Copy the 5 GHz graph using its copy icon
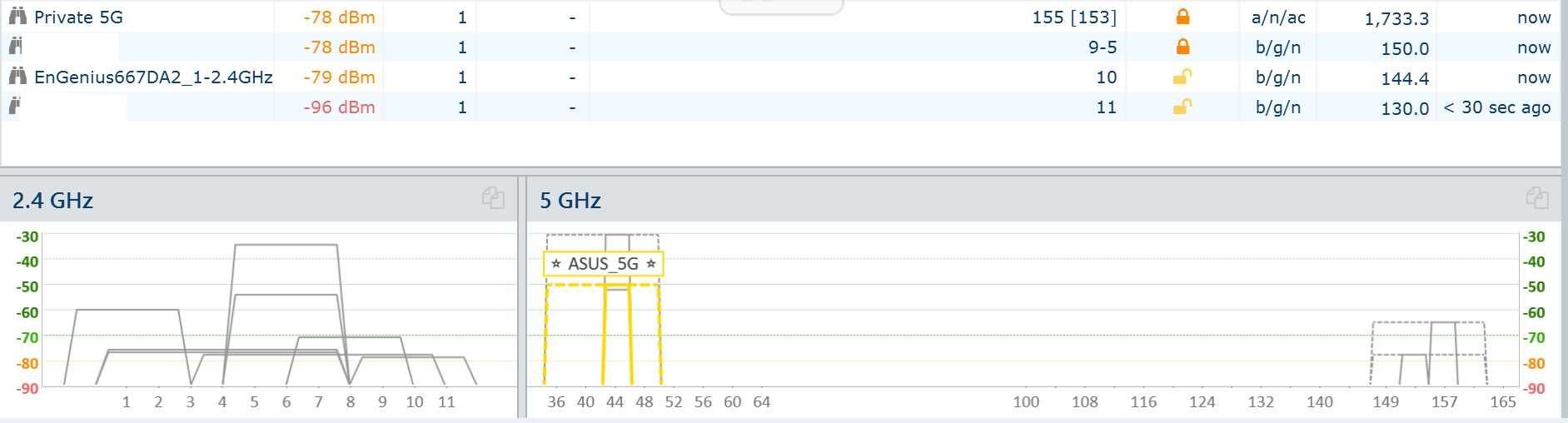The image size is (1568, 423). tap(1537, 198)
